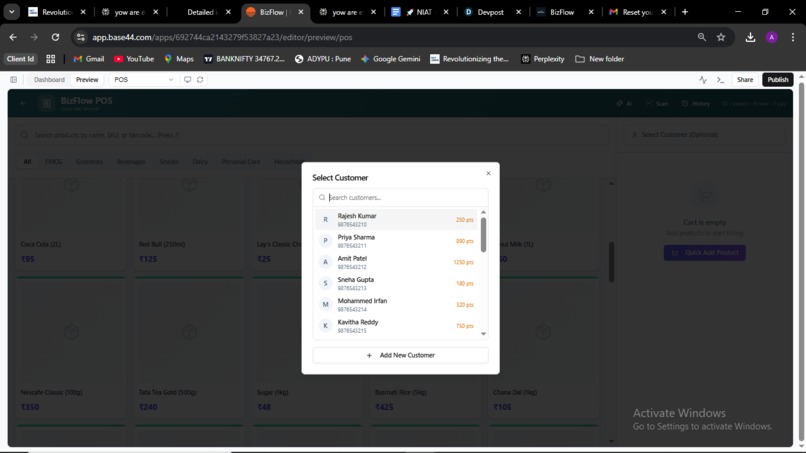
Task: Open the activity monitor icon
Action: [703, 80]
